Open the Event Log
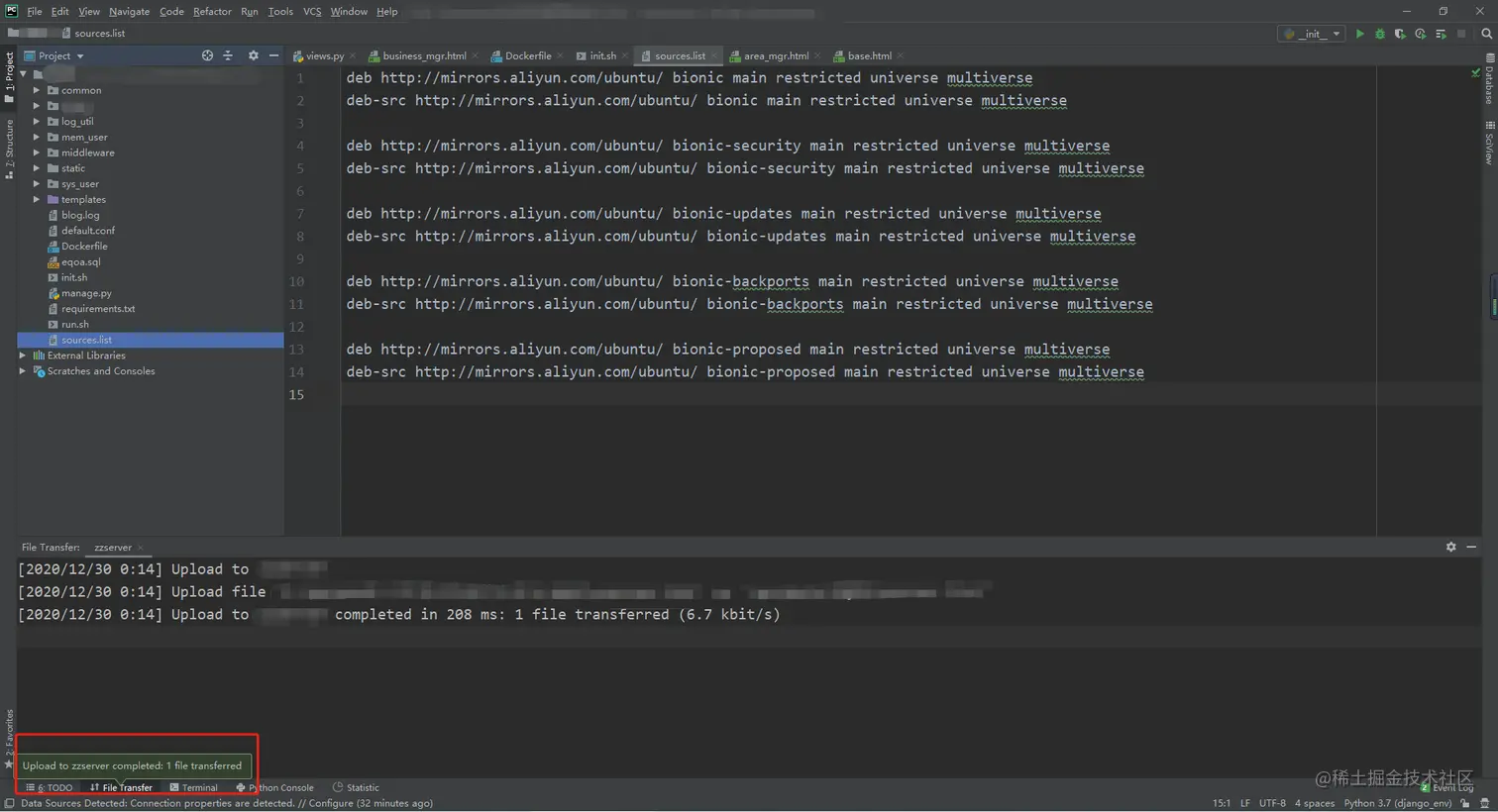 point(1447,788)
